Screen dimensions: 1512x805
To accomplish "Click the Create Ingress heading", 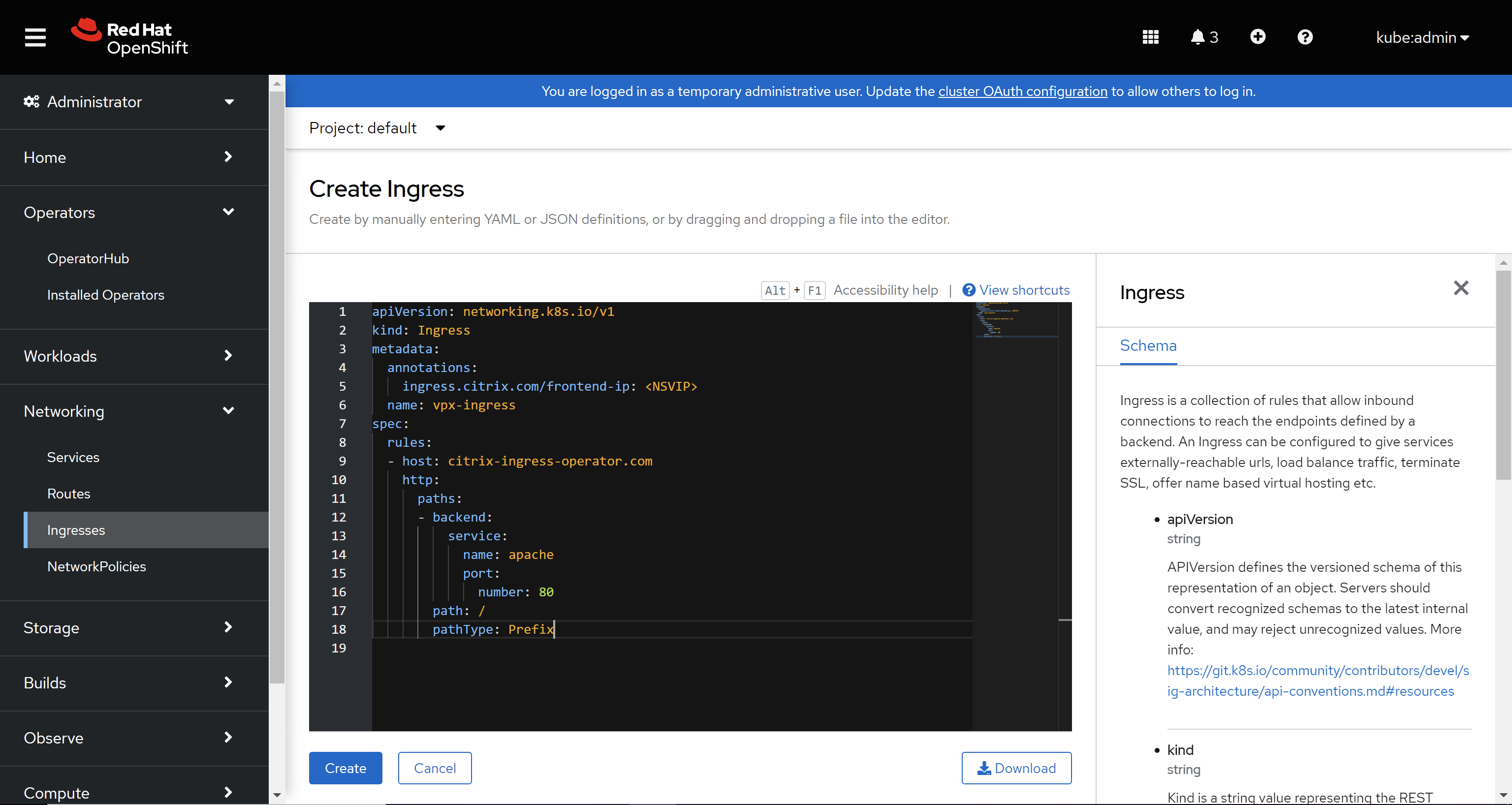I will 386,189.
